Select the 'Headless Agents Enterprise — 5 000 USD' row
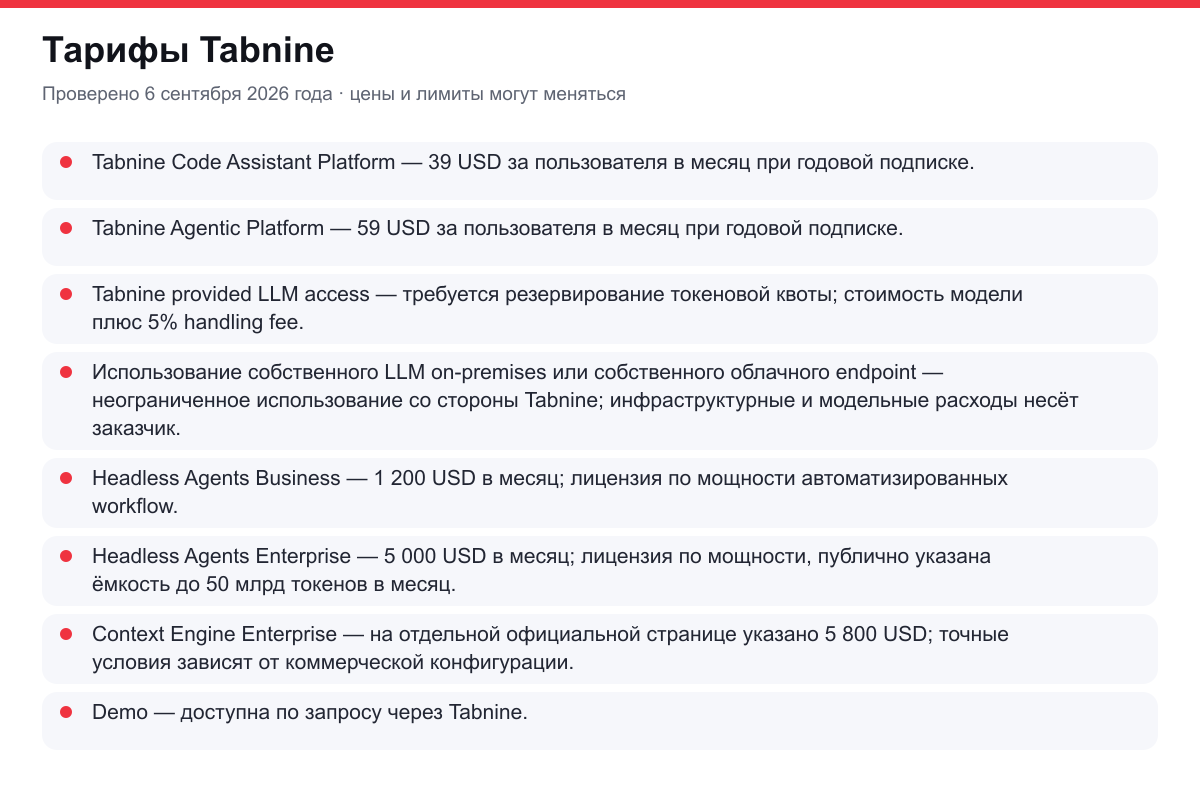The image size is (1200, 792). coord(600,571)
